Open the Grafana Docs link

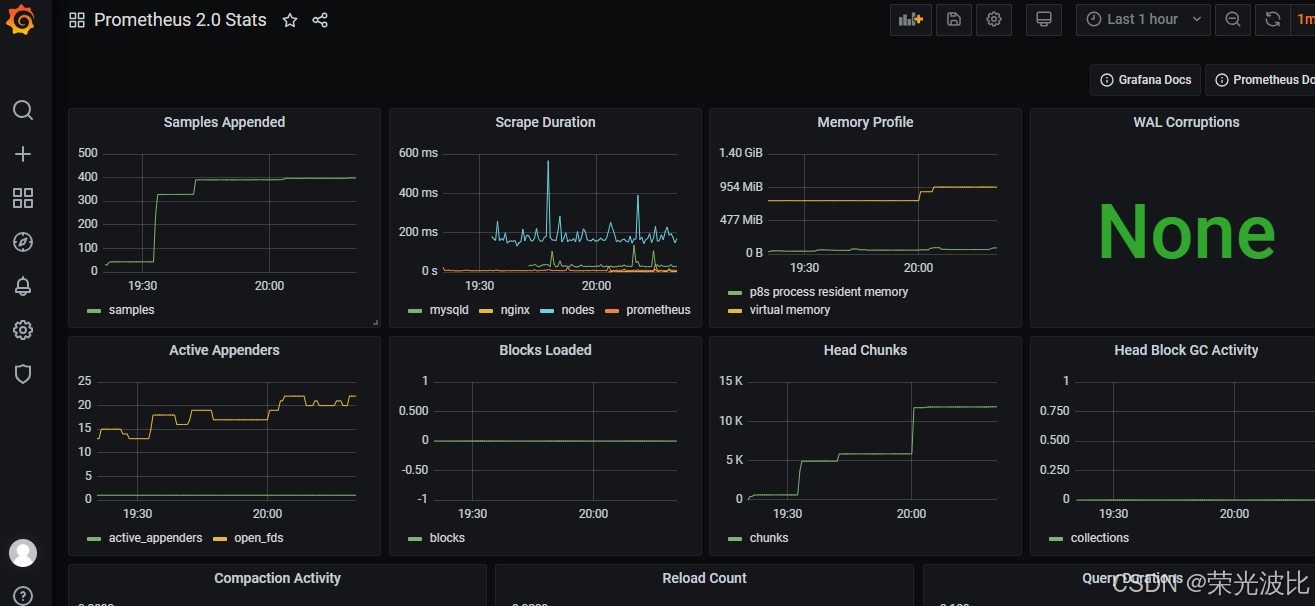click(1146, 80)
